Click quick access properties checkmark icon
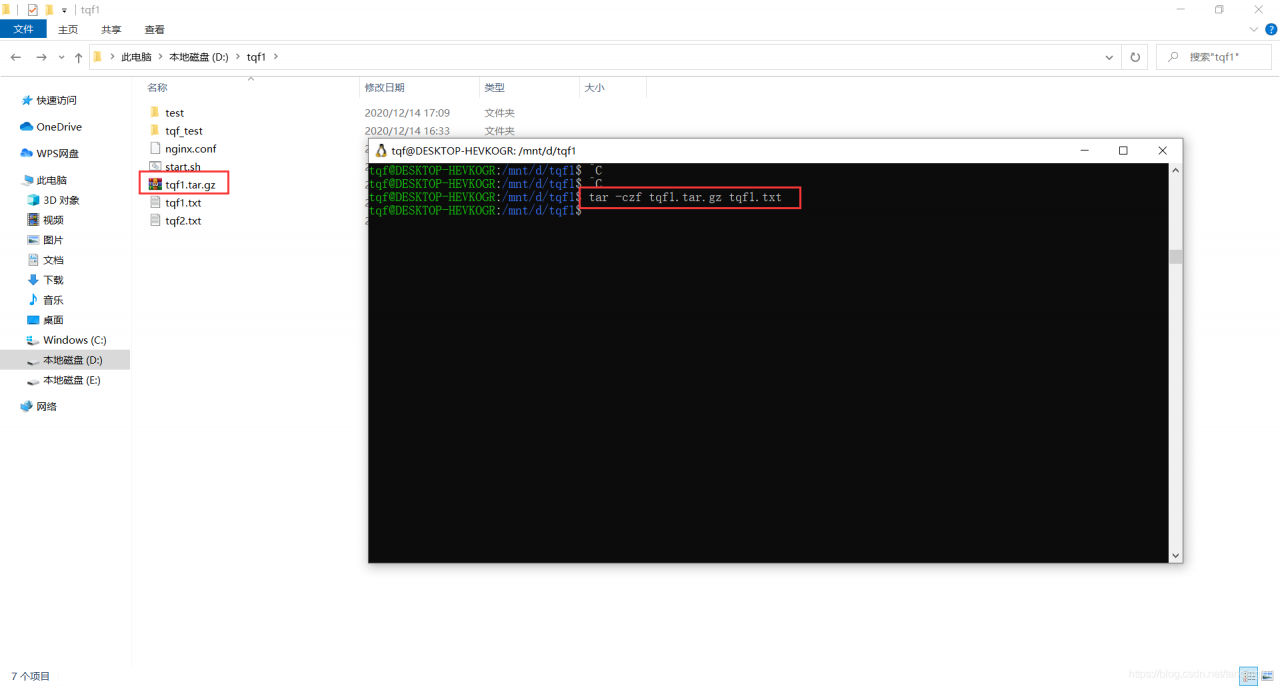 pyautogui.click(x=32, y=10)
